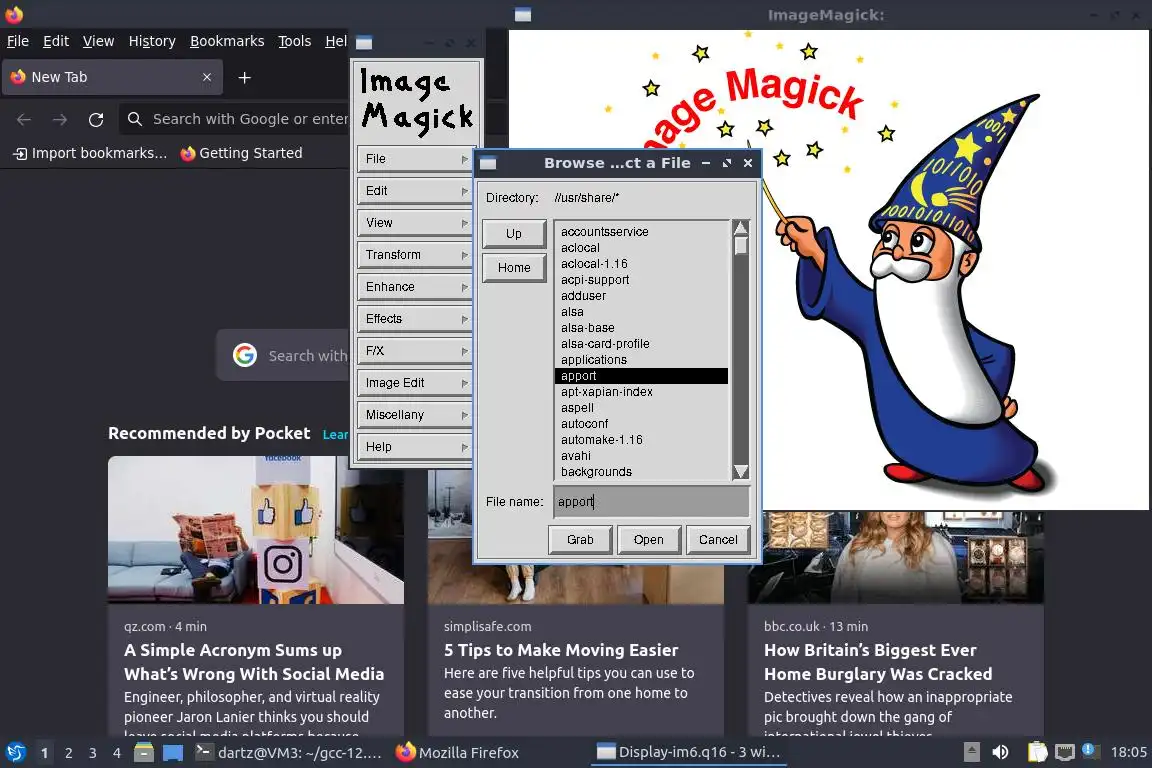Open Firefox Bookmarks menu
Viewport: 1152px width, 768px height.
click(227, 41)
